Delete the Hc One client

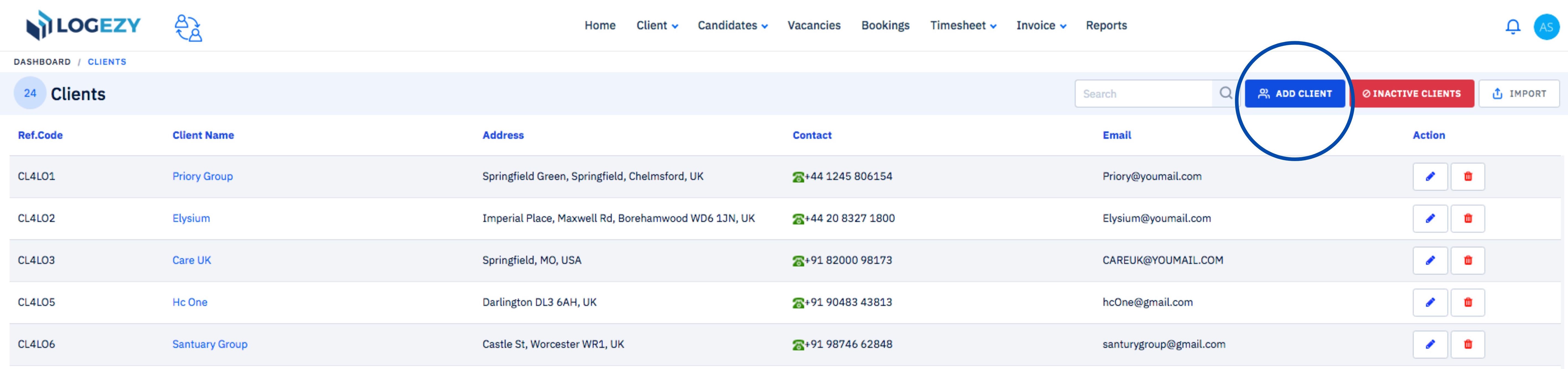[x=1468, y=303]
